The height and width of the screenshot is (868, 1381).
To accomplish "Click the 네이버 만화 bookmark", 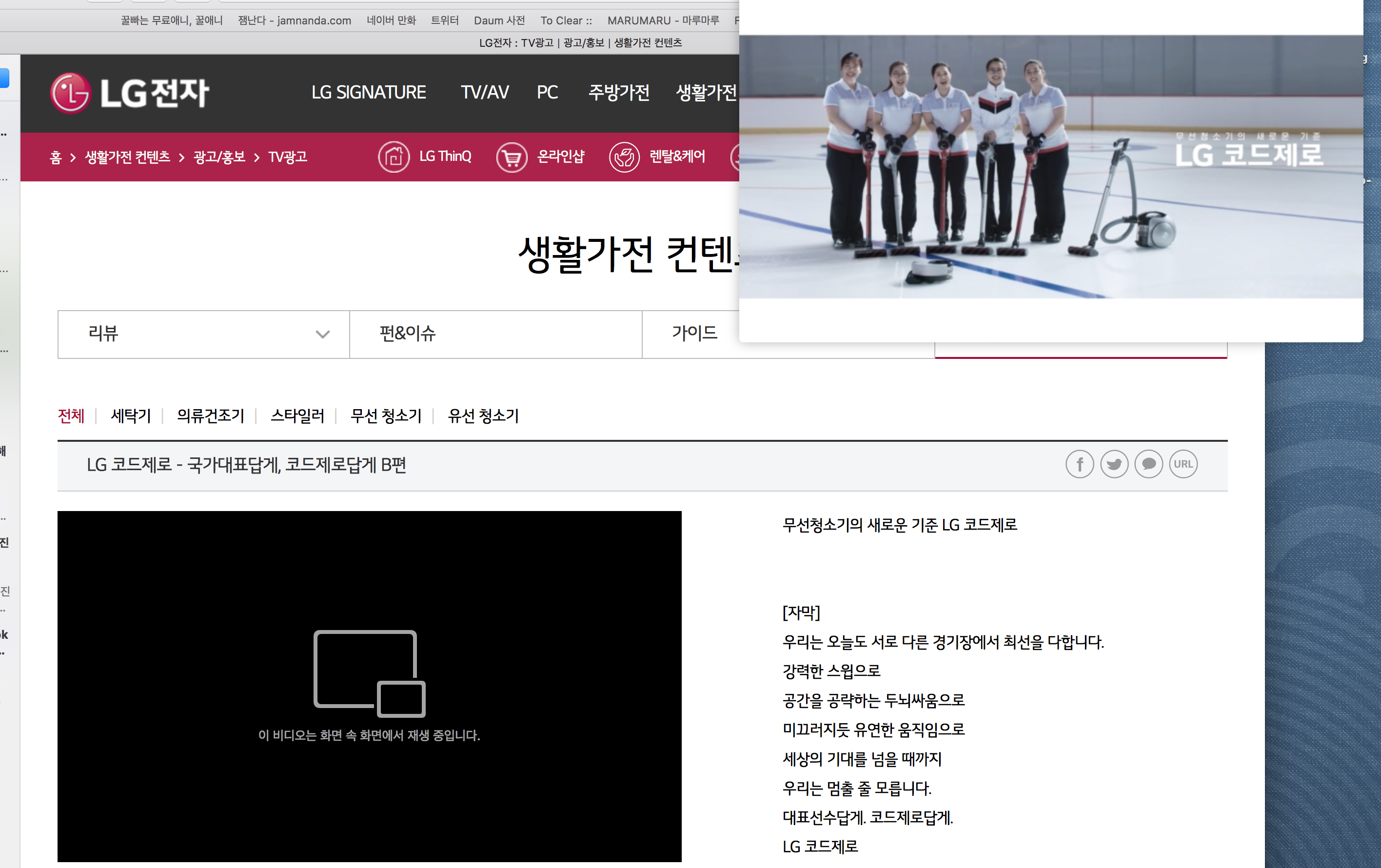I will point(391,20).
